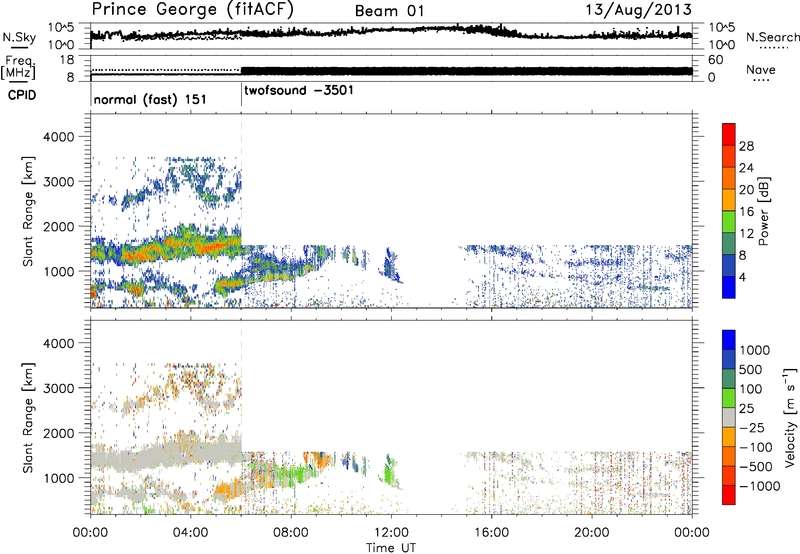The height and width of the screenshot is (554, 800).
Task: Click the '12:00' time tick label
Action: (391, 533)
